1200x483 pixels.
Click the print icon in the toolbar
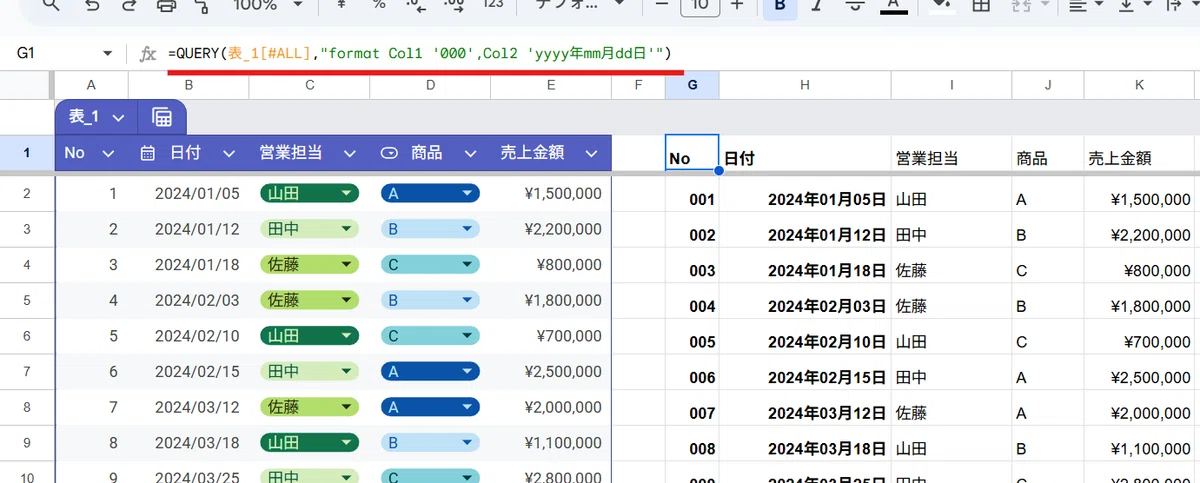click(x=167, y=6)
